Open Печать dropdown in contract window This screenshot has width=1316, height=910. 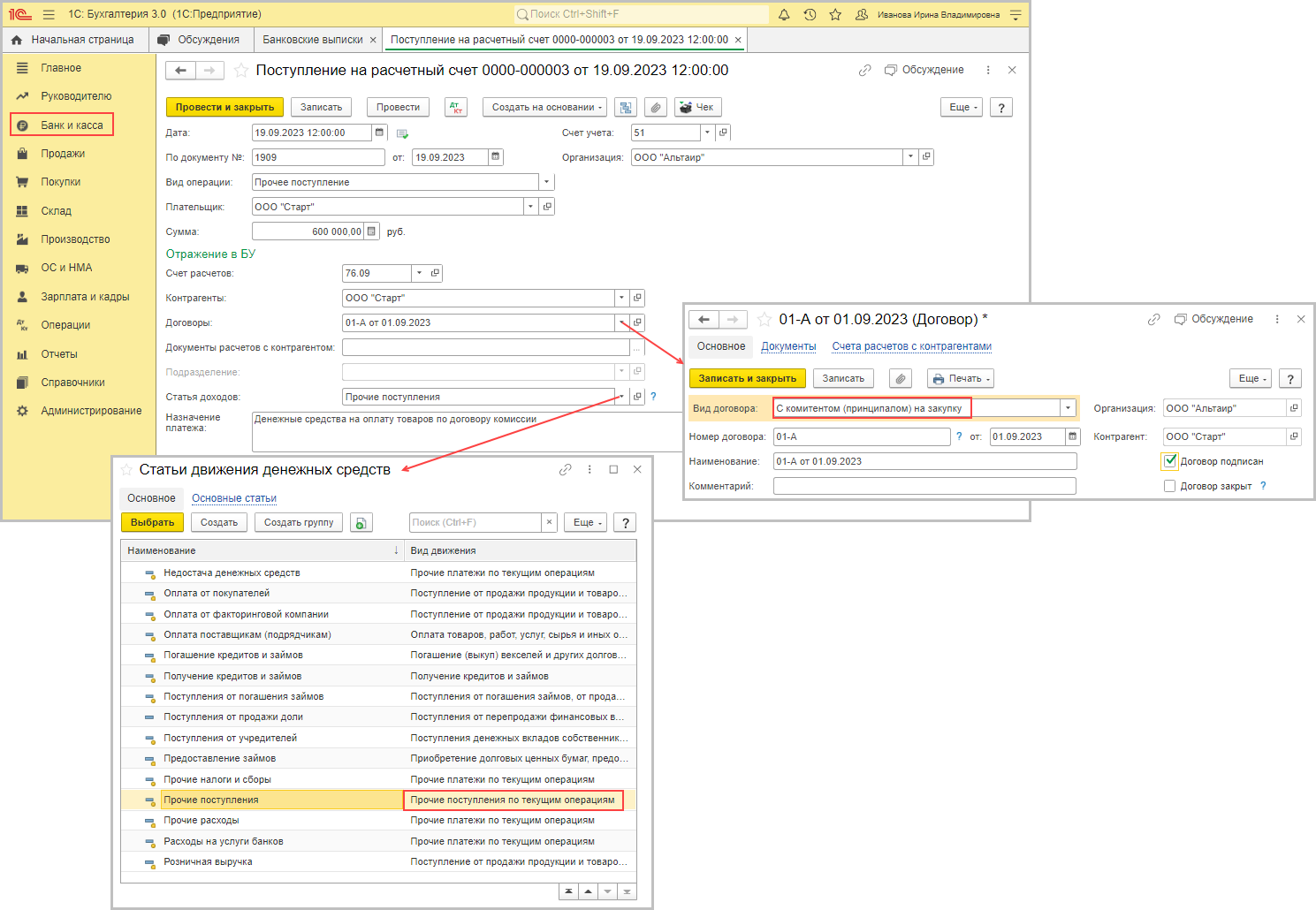[x=961, y=378]
